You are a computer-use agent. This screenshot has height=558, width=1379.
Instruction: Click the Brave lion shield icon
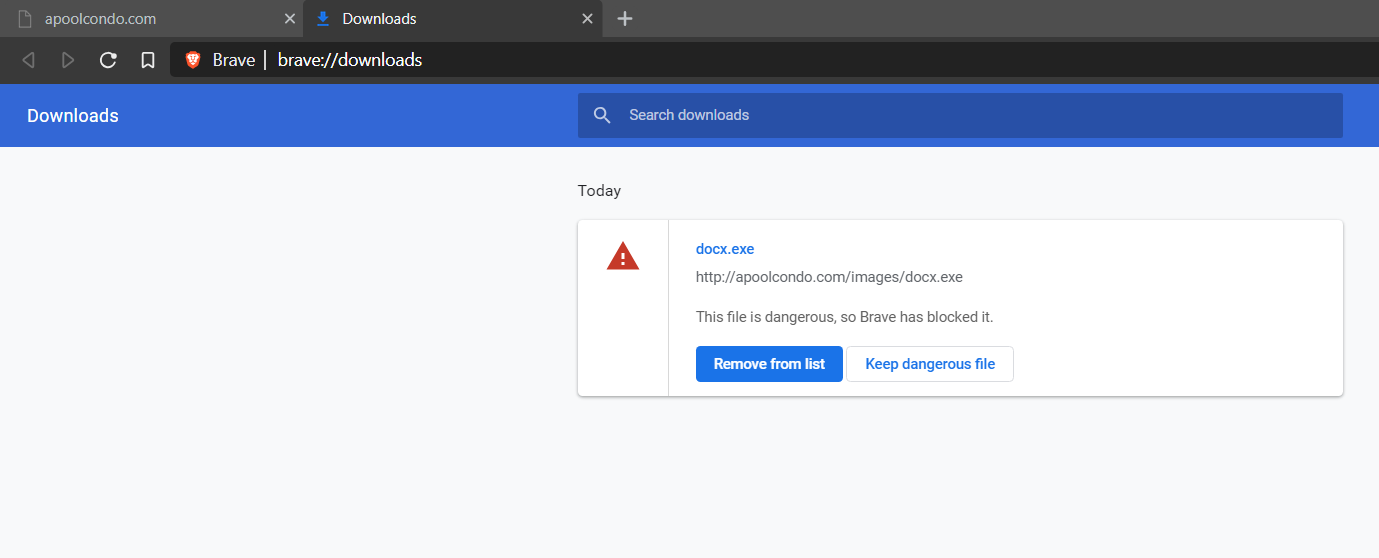[193, 60]
